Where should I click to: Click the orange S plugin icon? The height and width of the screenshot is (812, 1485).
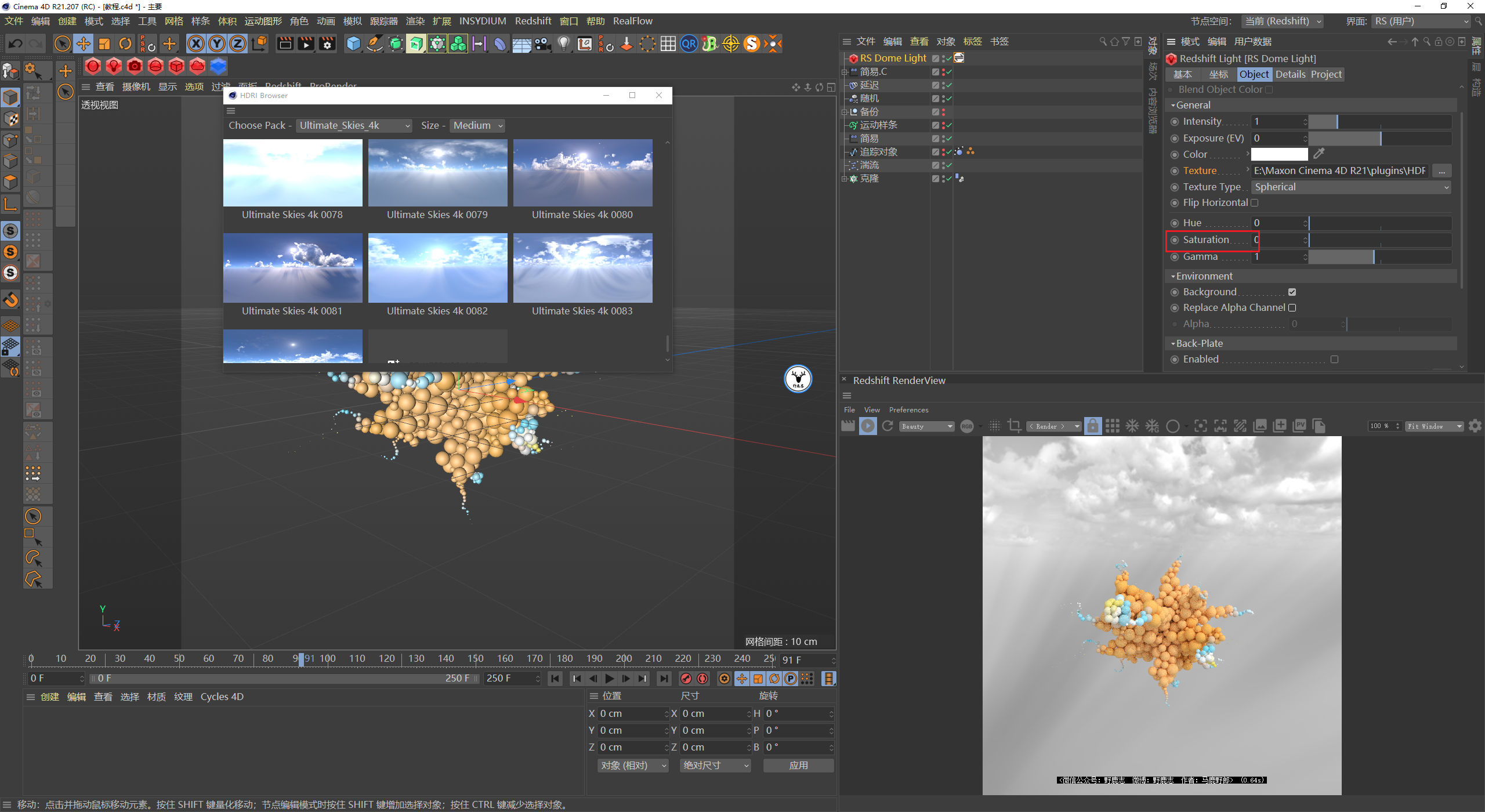(x=752, y=43)
